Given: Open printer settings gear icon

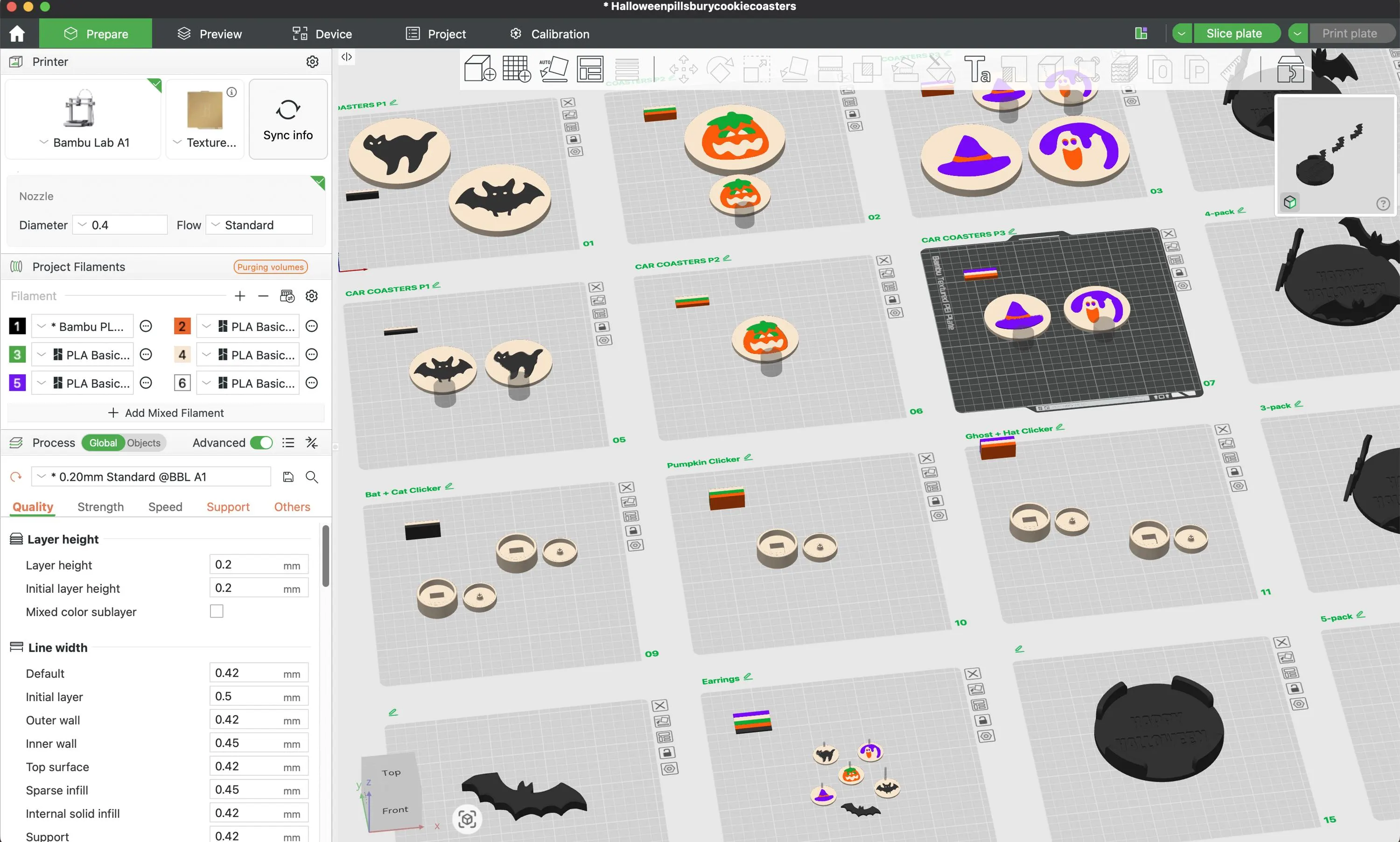Looking at the screenshot, I should point(312,61).
